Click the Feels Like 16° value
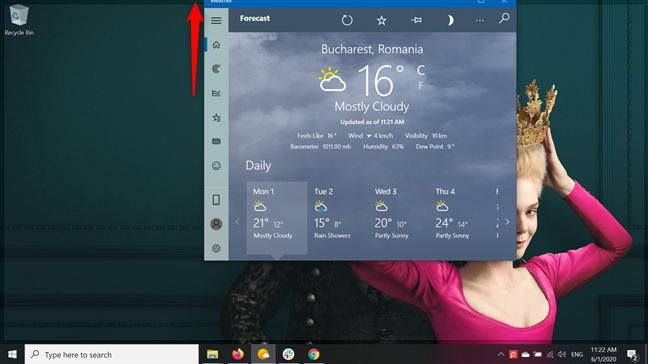648x364 pixels. coord(317,136)
